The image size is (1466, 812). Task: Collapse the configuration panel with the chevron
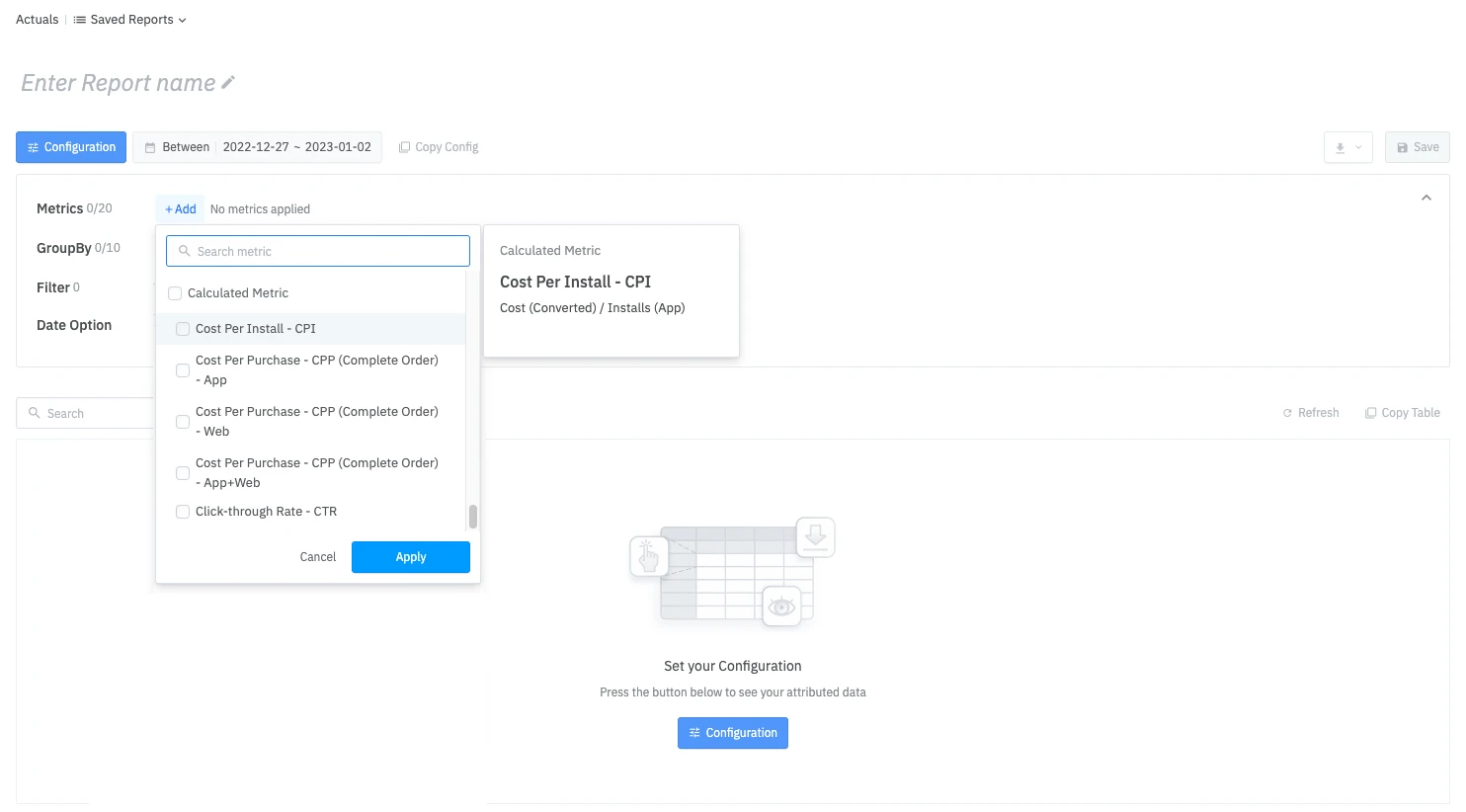(1425, 199)
